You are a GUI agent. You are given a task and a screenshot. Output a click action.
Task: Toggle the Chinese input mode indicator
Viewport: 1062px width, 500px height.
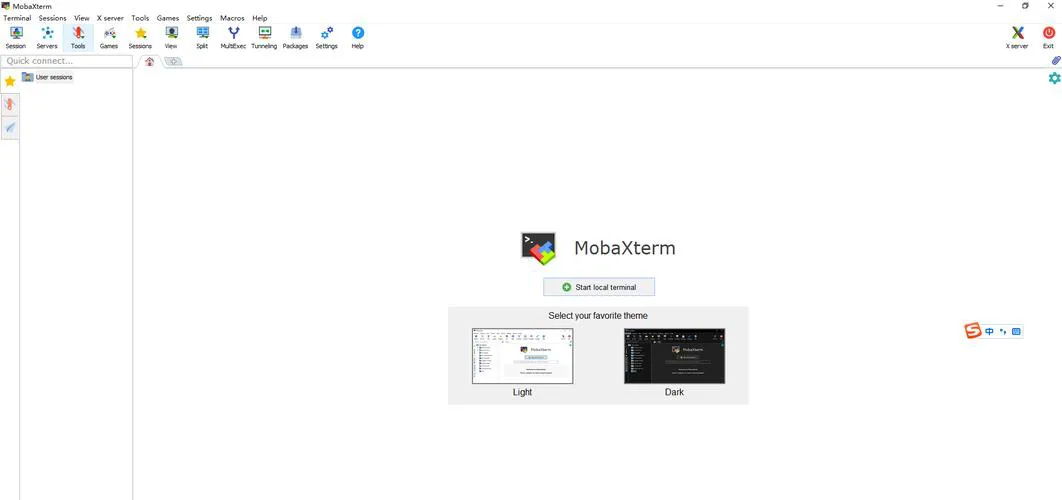click(990, 331)
